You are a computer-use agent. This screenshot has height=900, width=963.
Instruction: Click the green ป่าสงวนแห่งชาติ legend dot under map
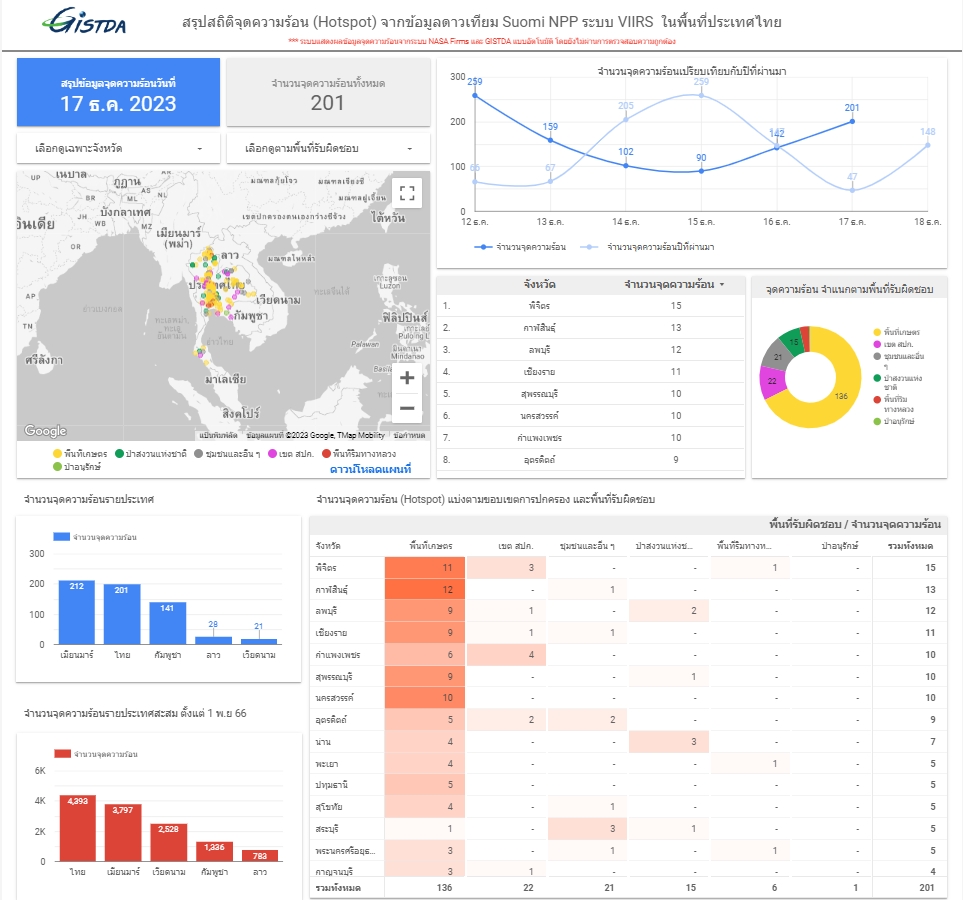coord(119,454)
